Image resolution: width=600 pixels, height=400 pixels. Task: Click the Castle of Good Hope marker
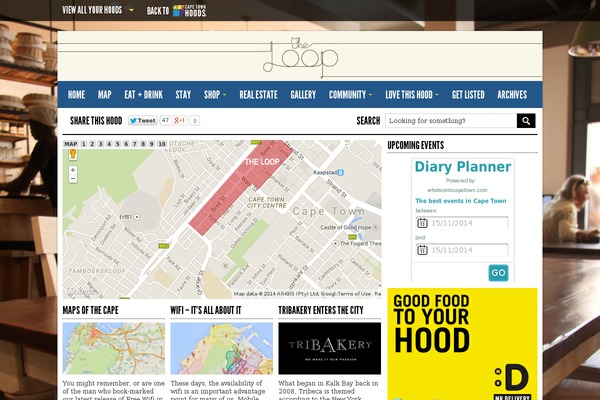coord(376,227)
